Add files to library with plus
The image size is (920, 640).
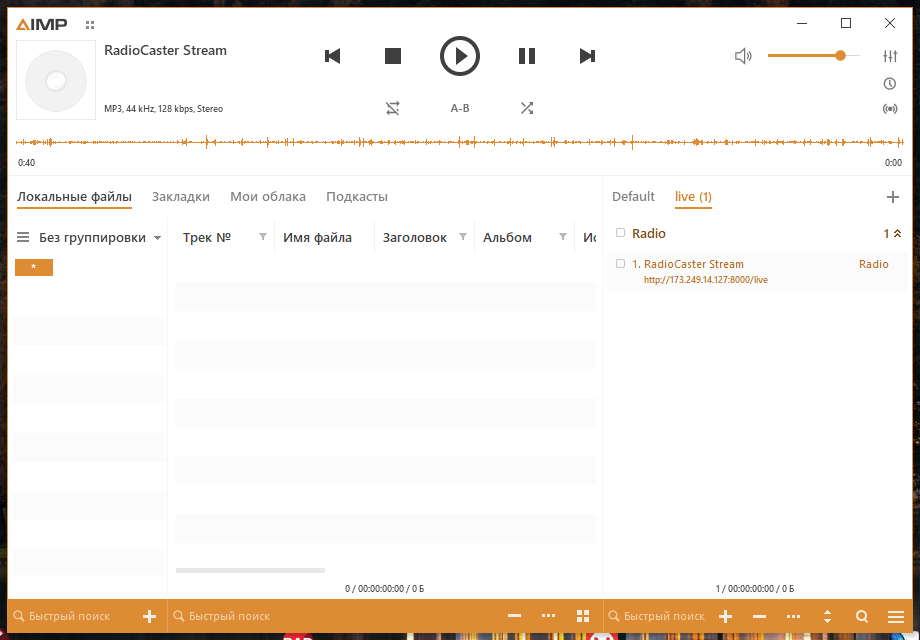pyautogui.click(x=150, y=616)
